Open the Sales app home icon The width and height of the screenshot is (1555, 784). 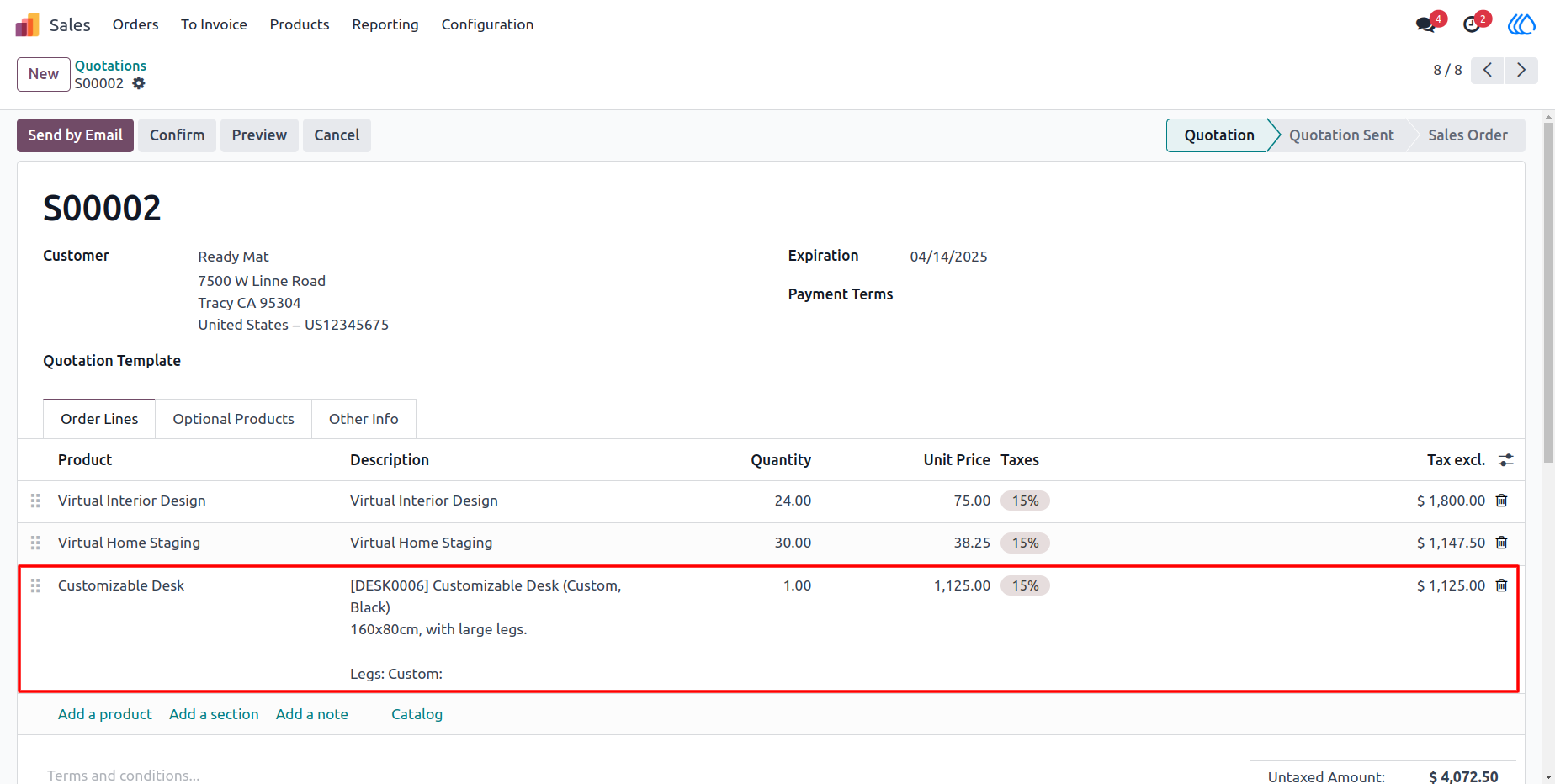pos(27,24)
